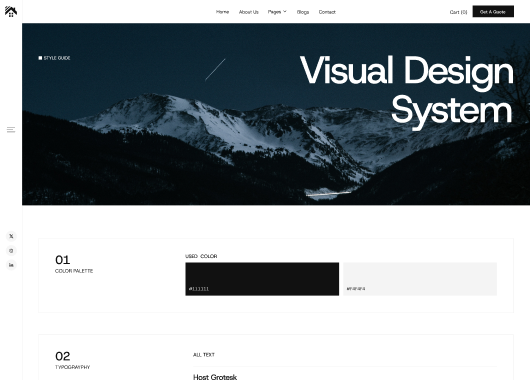Select the #111111 black color swatch
This screenshot has width=531, height=380.
tap(262, 279)
